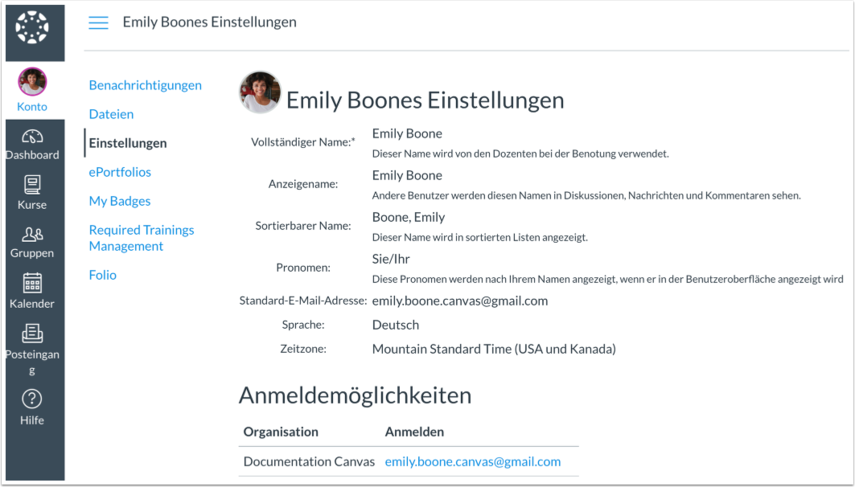Open My Badges link
Image resolution: width=855 pixels, height=487 pixels.
tap(119, 201)
